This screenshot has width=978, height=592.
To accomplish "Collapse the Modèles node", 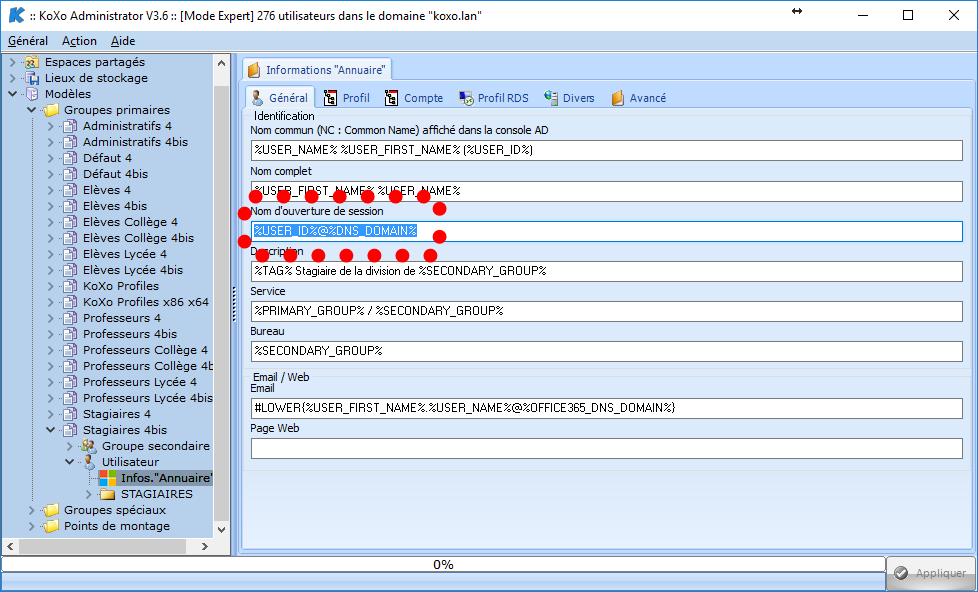I will tap(12, 94).
